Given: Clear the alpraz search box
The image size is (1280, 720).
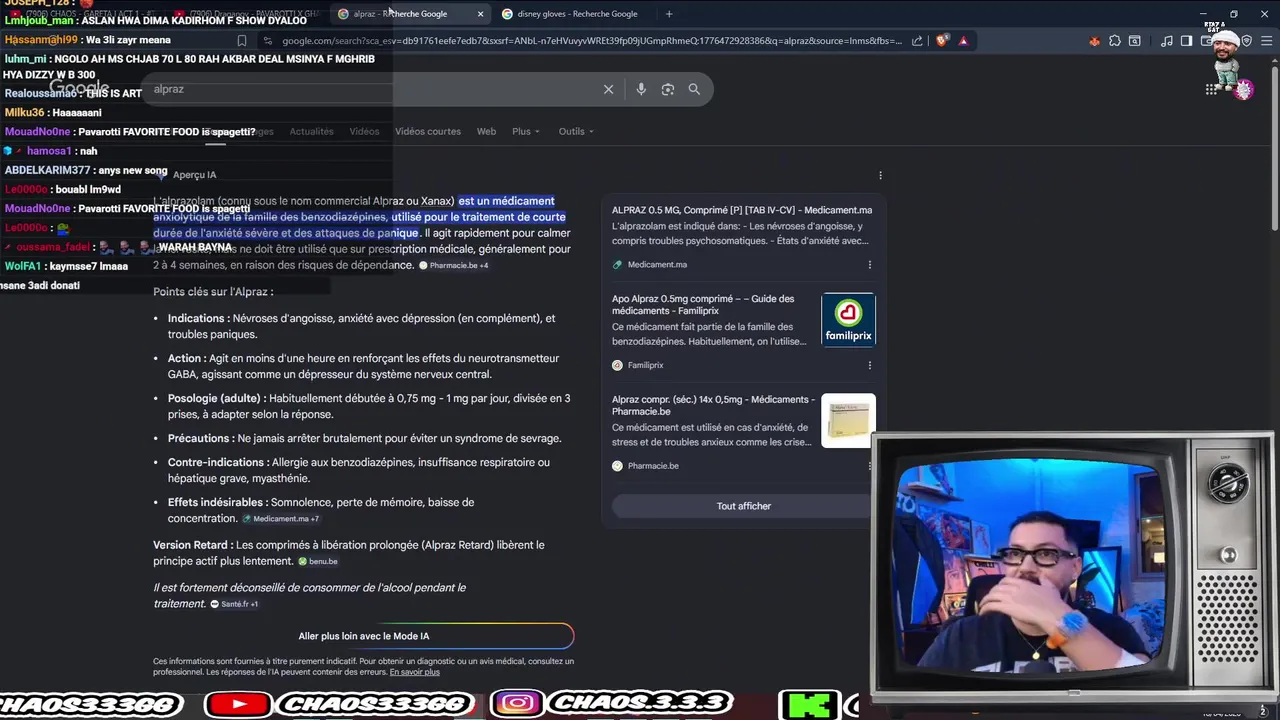Looking at the screenshot, I should click(x=608, y=89).
